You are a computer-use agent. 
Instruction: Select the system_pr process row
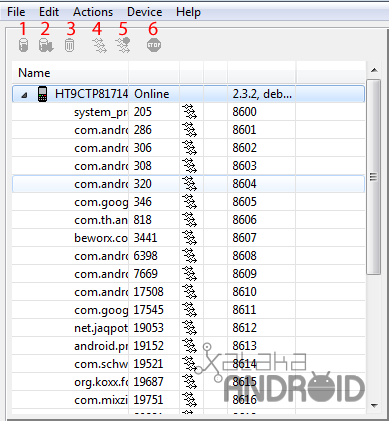pos(188,112)
